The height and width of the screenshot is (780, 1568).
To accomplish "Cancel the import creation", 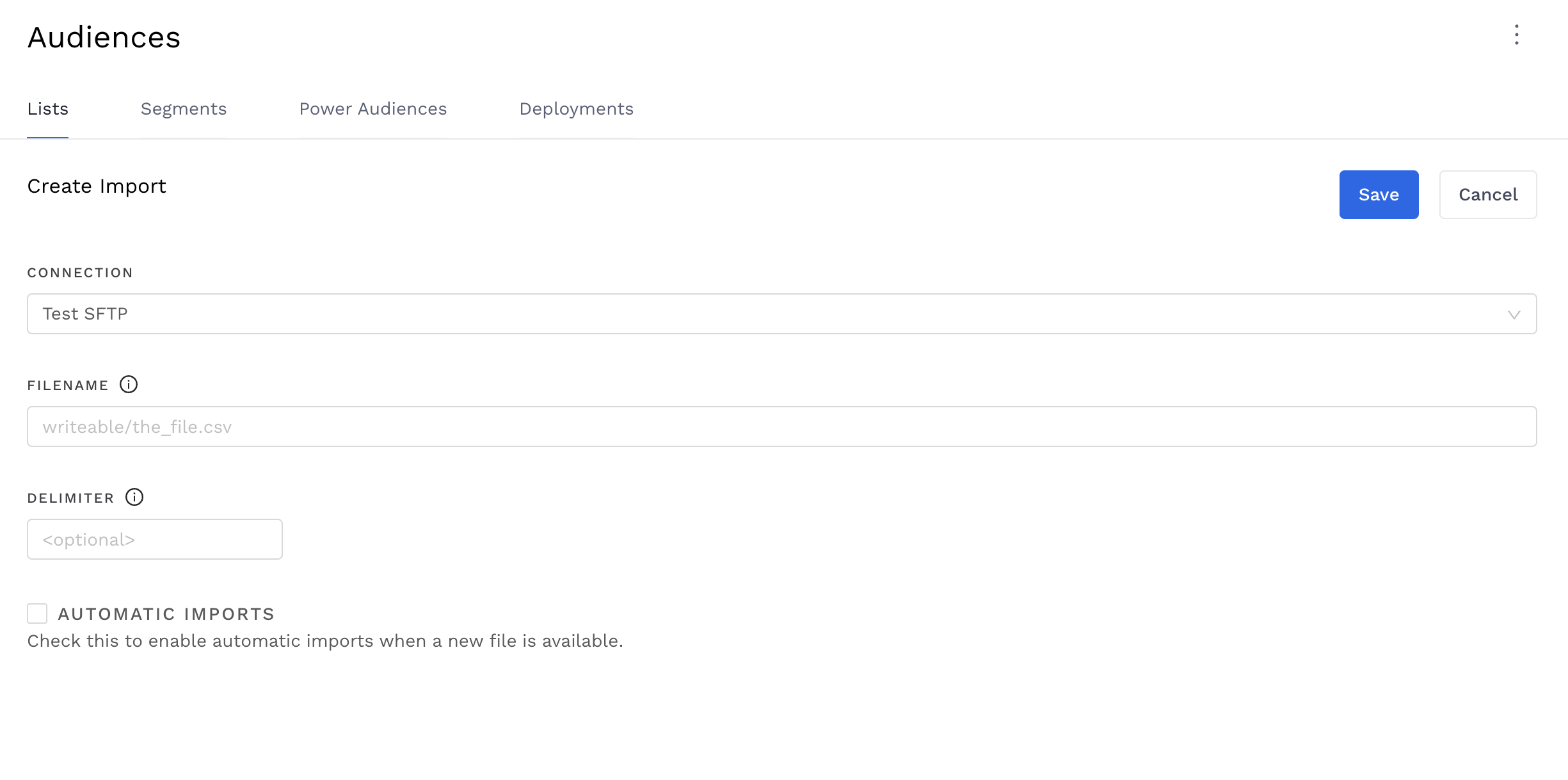I will click(1487, 195).
